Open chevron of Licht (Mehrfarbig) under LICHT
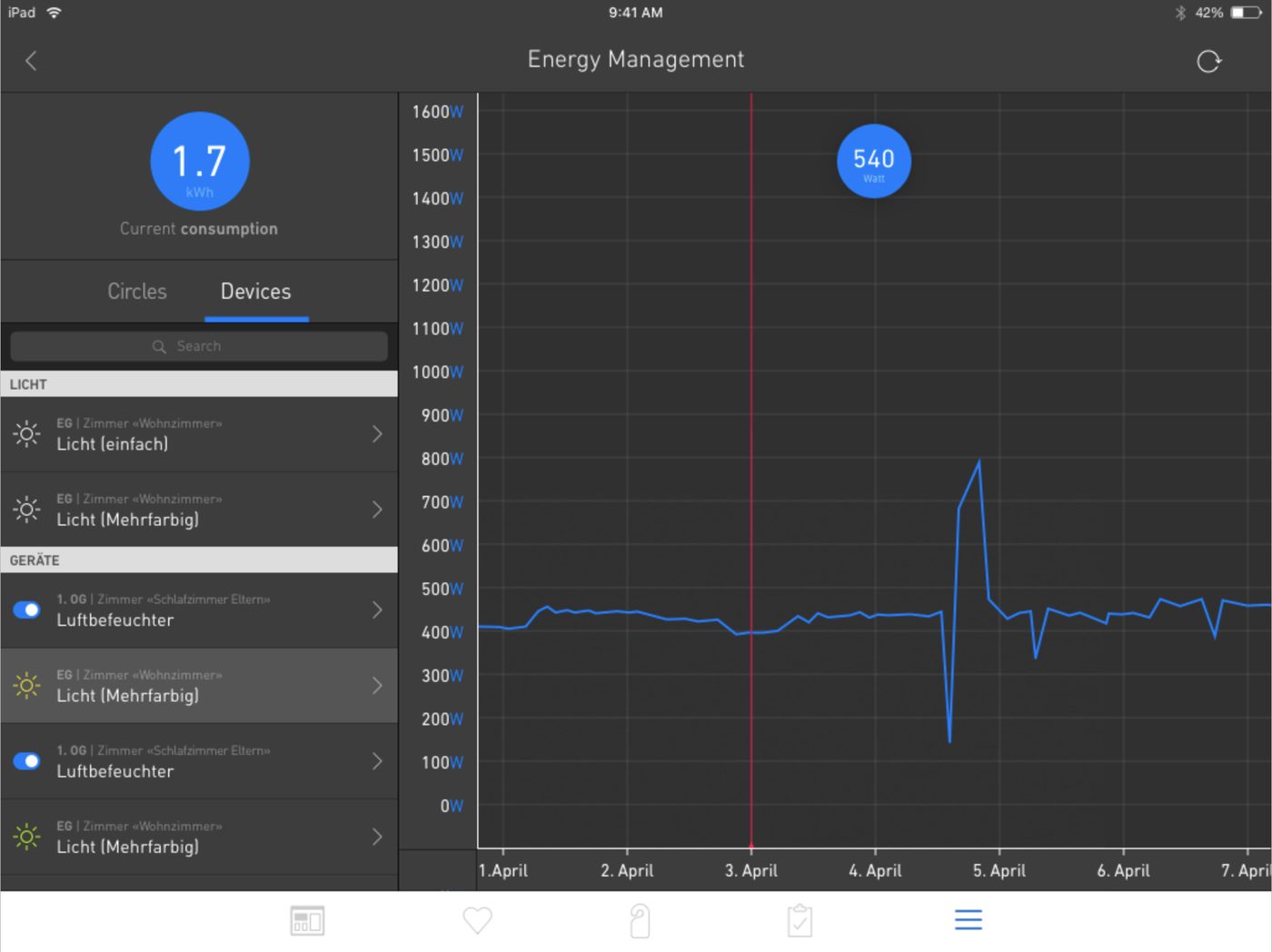Screen dimensions: 1272x952 pos(377,510)
